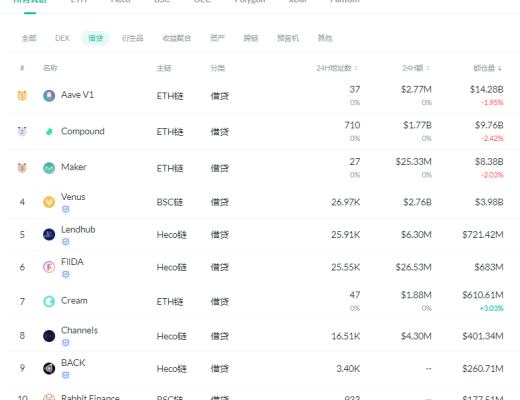The width and height of the screenshot is (520, 400).
Task: Sort by the 24H额 column arrows
Action: pyautogui.click(x=428, y=68)
